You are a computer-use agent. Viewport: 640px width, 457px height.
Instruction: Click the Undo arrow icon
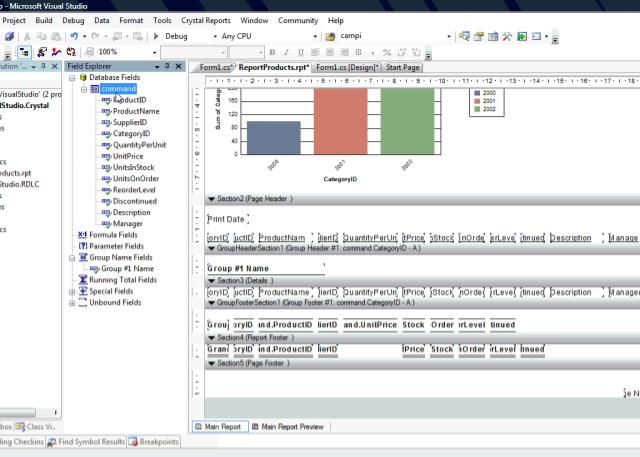[x=74, y=36]
